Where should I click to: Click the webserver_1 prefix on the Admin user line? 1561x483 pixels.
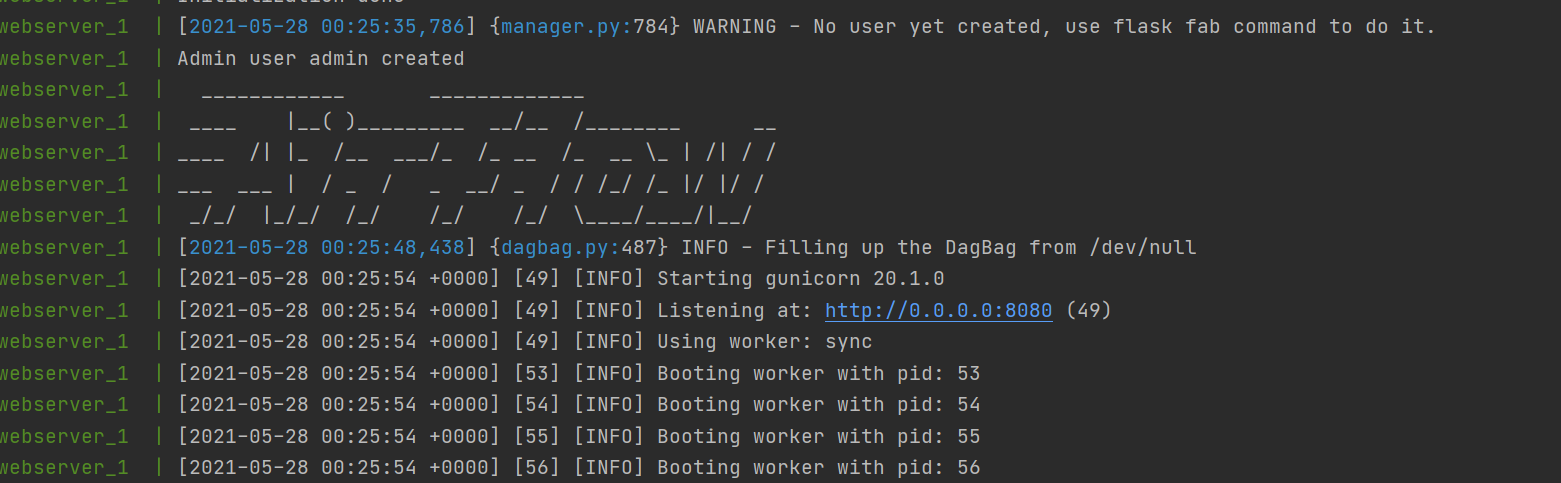tap(64, 59)
